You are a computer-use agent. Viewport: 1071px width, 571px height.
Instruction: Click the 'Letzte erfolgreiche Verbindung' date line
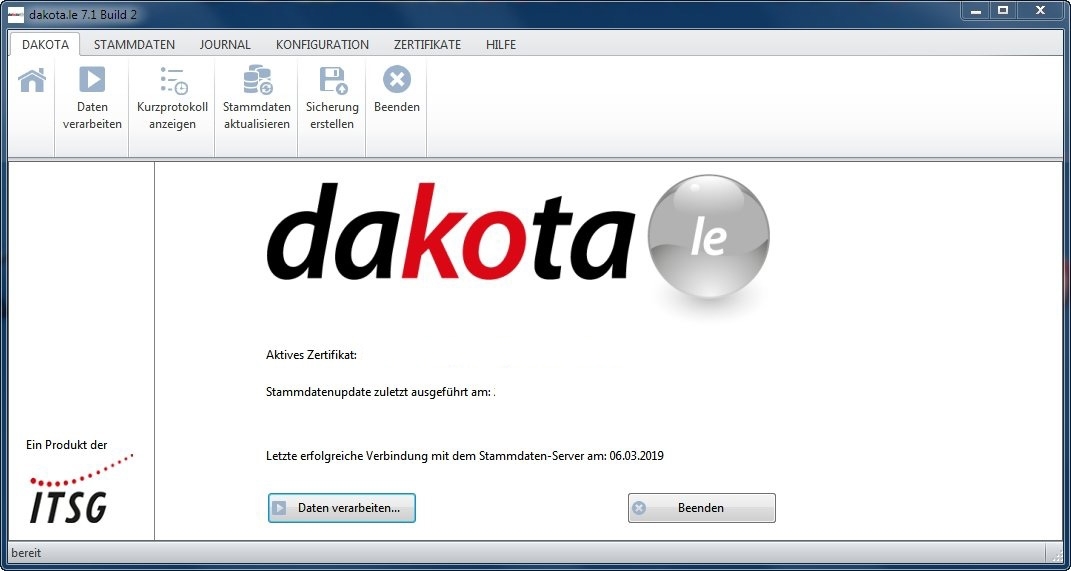(x=464, y=456)
